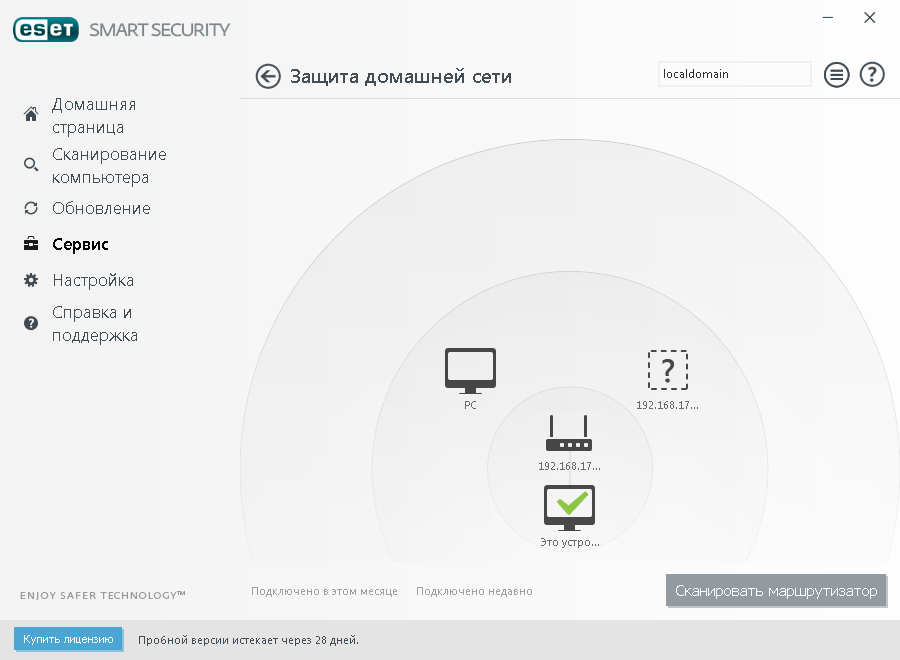The height and width of the screenshot is (660, 900).
Task: Click the Защита домашней сети heading
Action: tap(401, 76)
